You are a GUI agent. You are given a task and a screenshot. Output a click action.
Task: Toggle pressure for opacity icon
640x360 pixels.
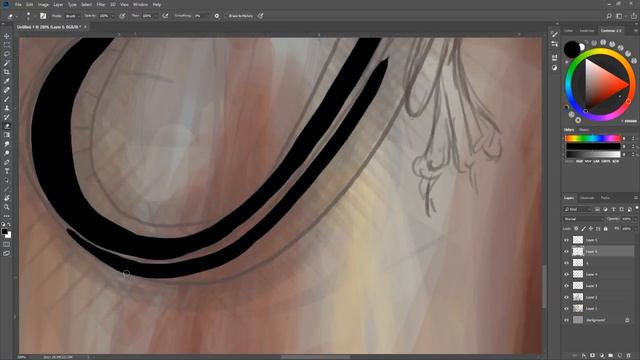click(122, 16)
